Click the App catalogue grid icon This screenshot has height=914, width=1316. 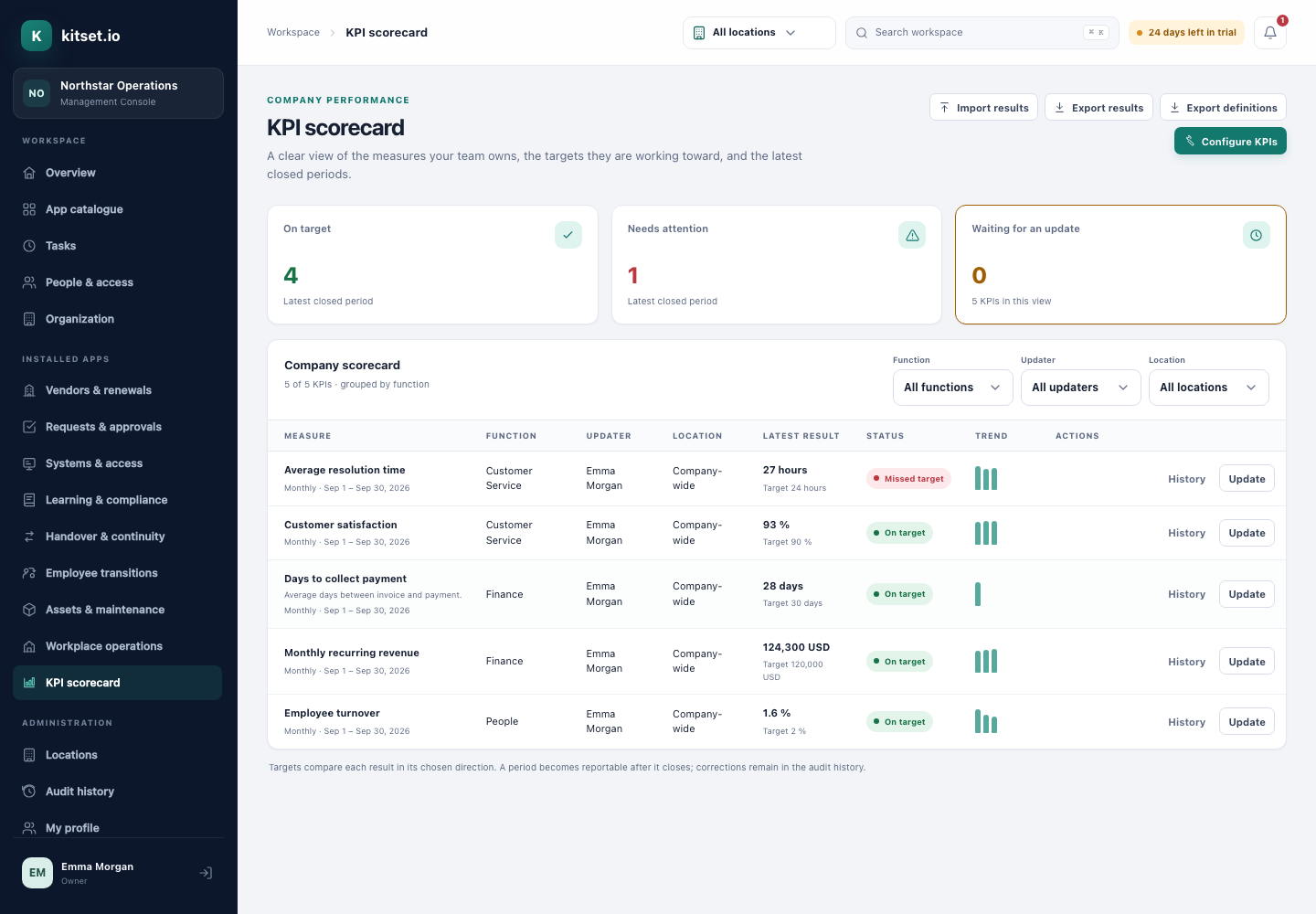point(29,209)
